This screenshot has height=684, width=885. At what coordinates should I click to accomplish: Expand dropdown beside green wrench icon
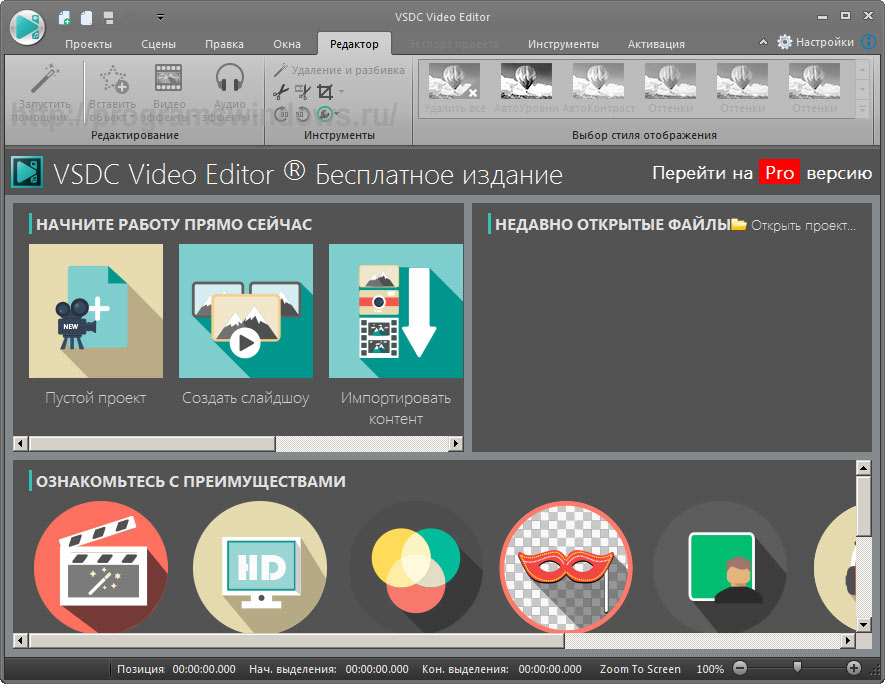coord(337,114)
